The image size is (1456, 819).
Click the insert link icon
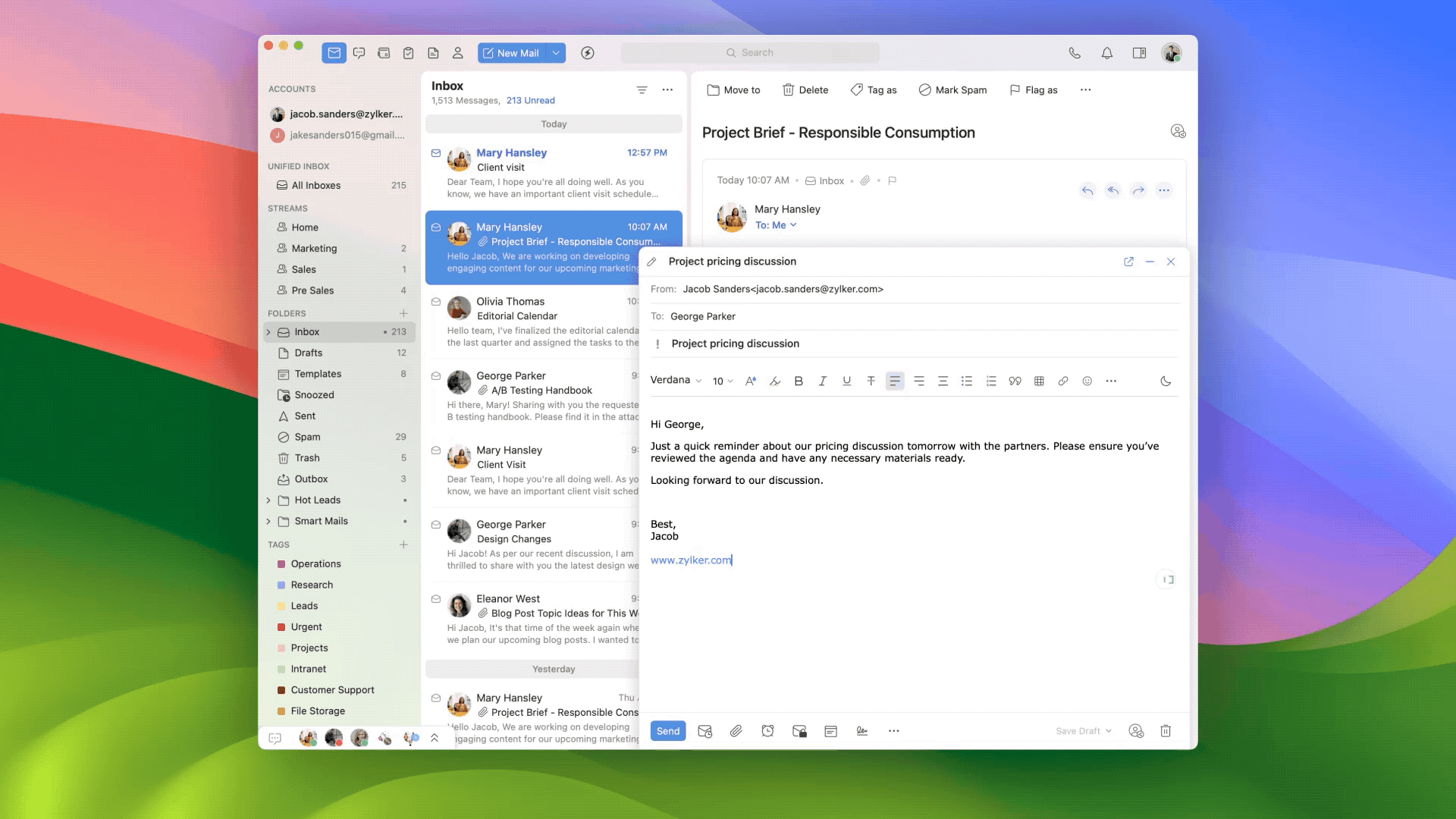pyautogui.click(x=1063, y=381)
